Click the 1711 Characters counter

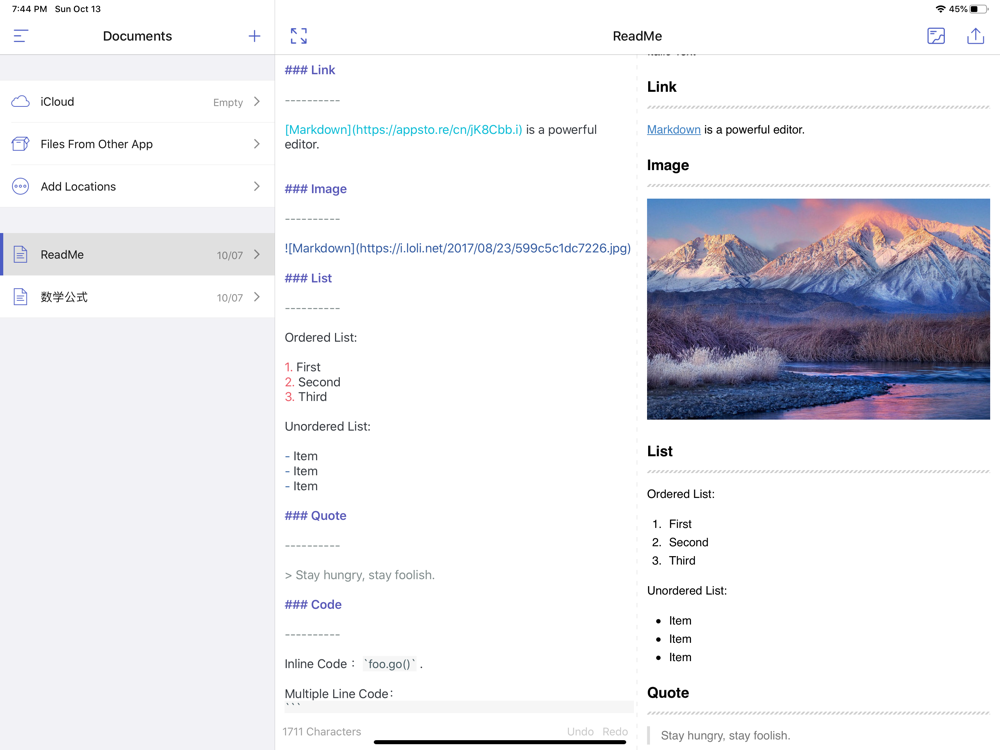point(321,732)
